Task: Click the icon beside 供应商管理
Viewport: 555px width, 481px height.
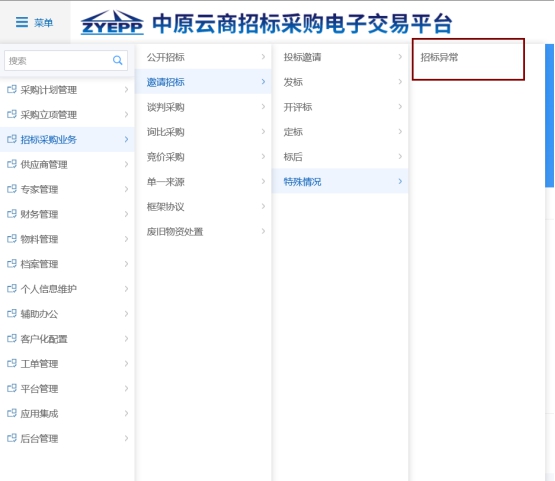Action: (12, 164)
